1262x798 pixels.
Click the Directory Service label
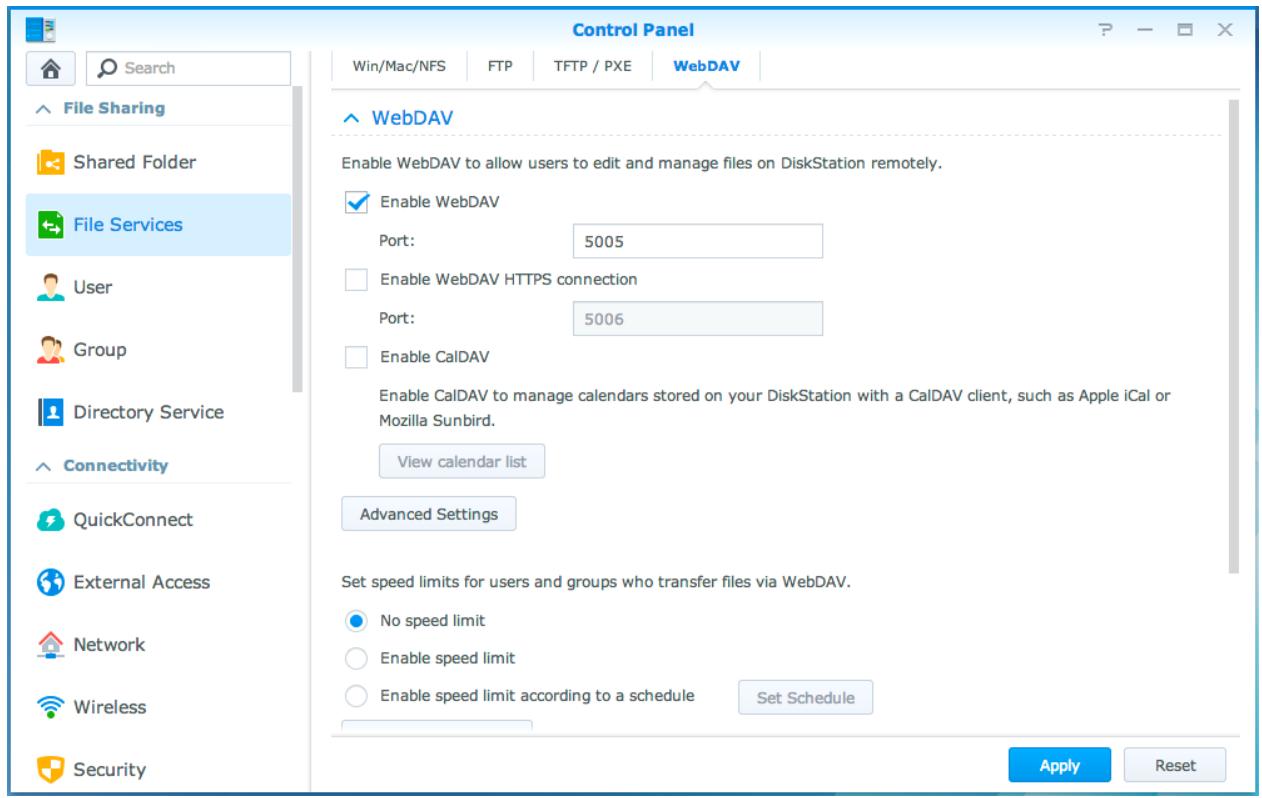coord(148,412)
